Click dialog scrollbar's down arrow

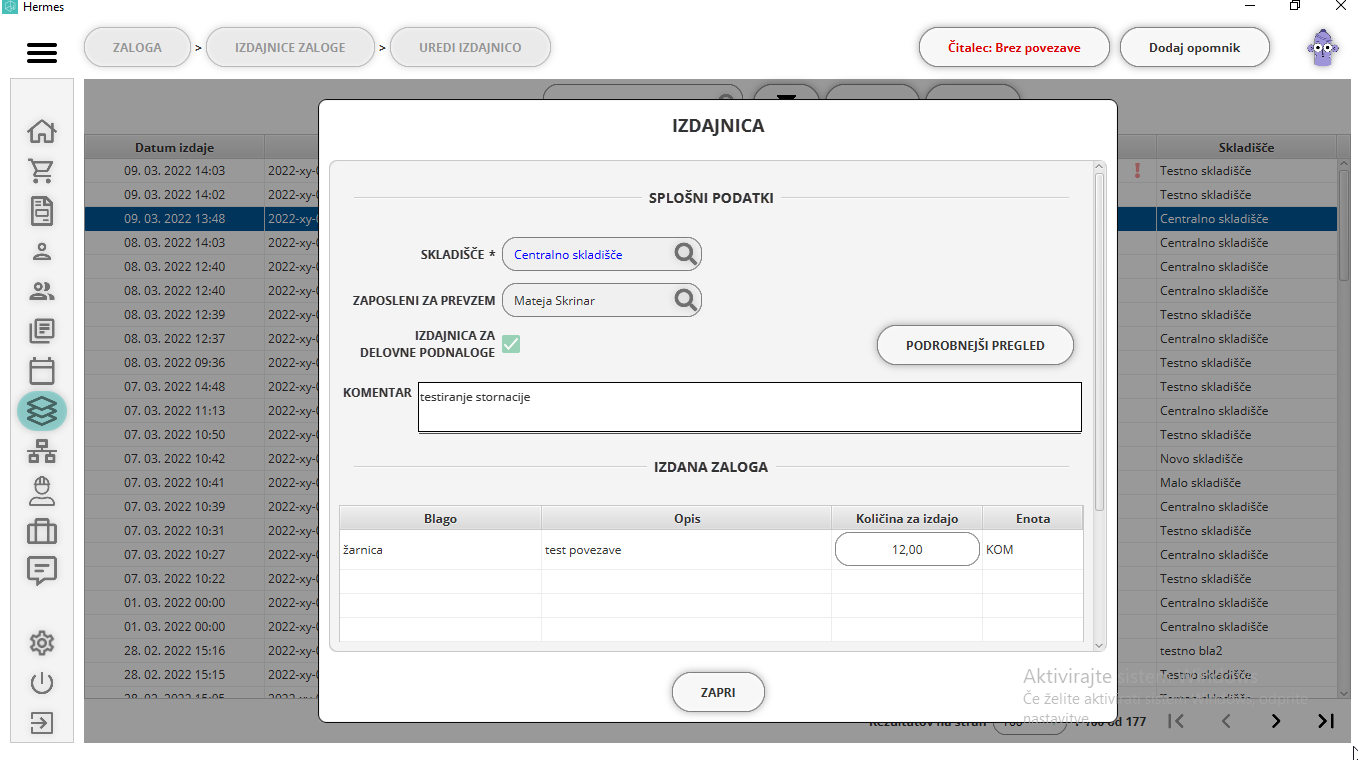1100,644
